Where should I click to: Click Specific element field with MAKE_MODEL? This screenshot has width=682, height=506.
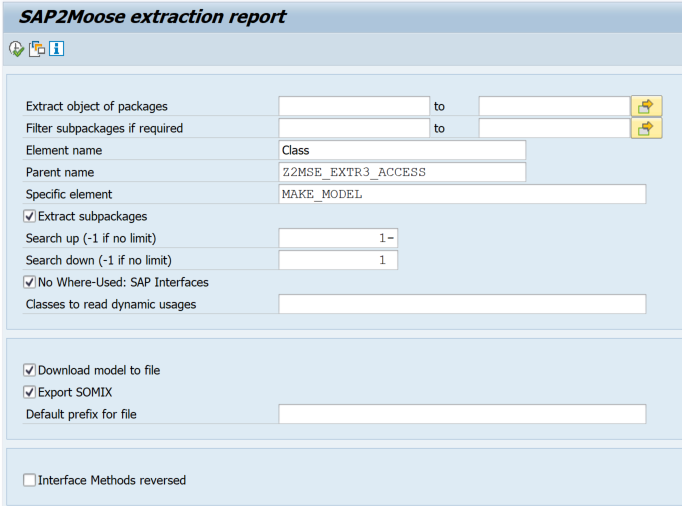point(462,194)
